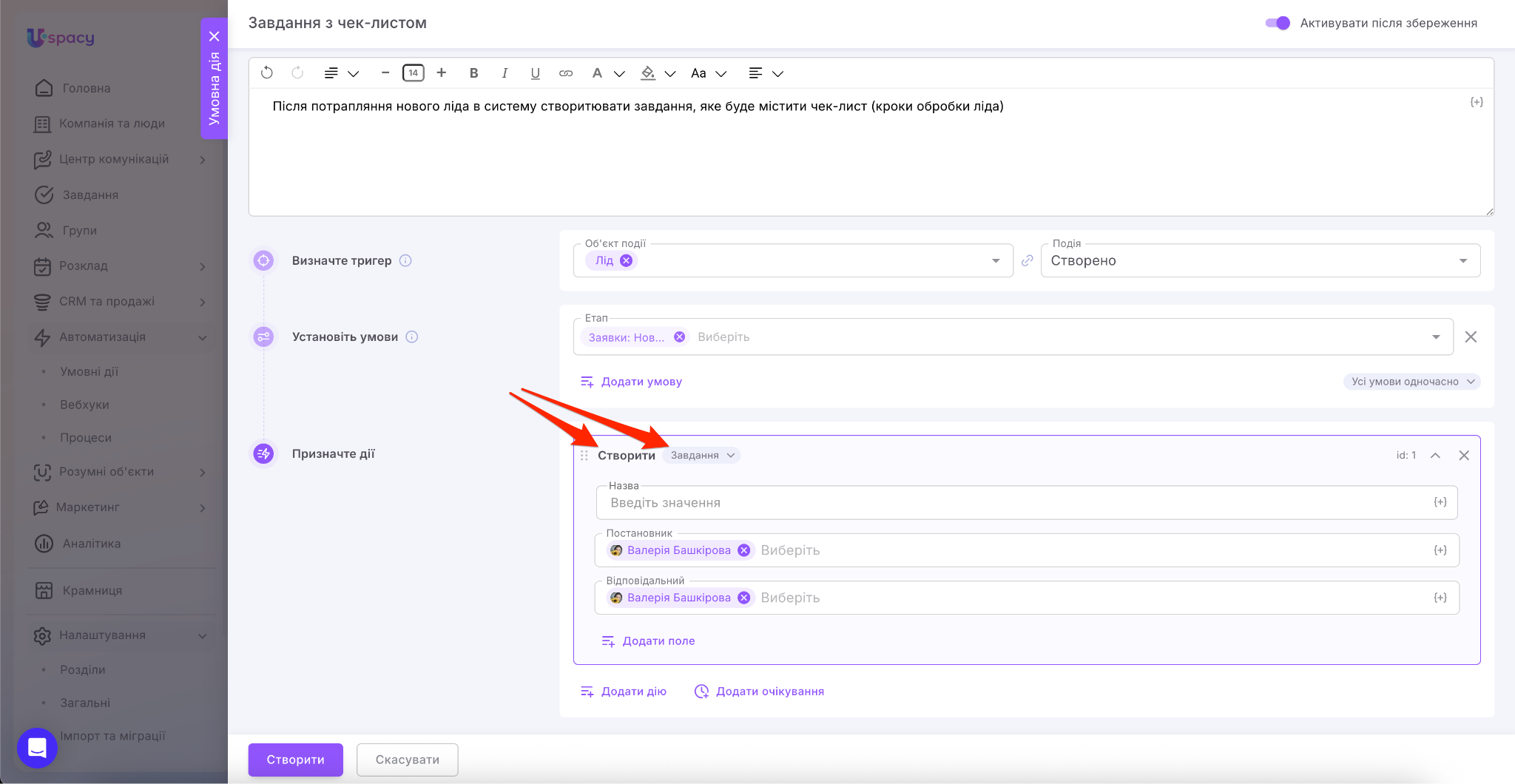Click the purple Створити button

[295, 760]
